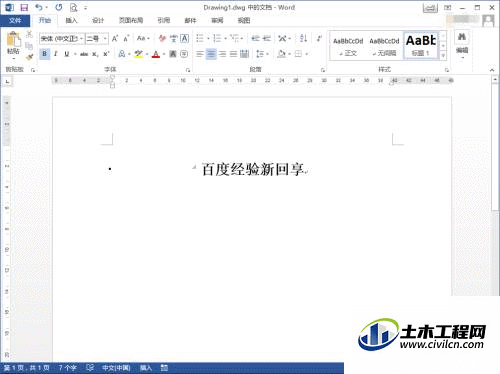Apply distributed alignment
Viewport: 500px width, 374px height.
pyautogui.click(x=244, y=54)
